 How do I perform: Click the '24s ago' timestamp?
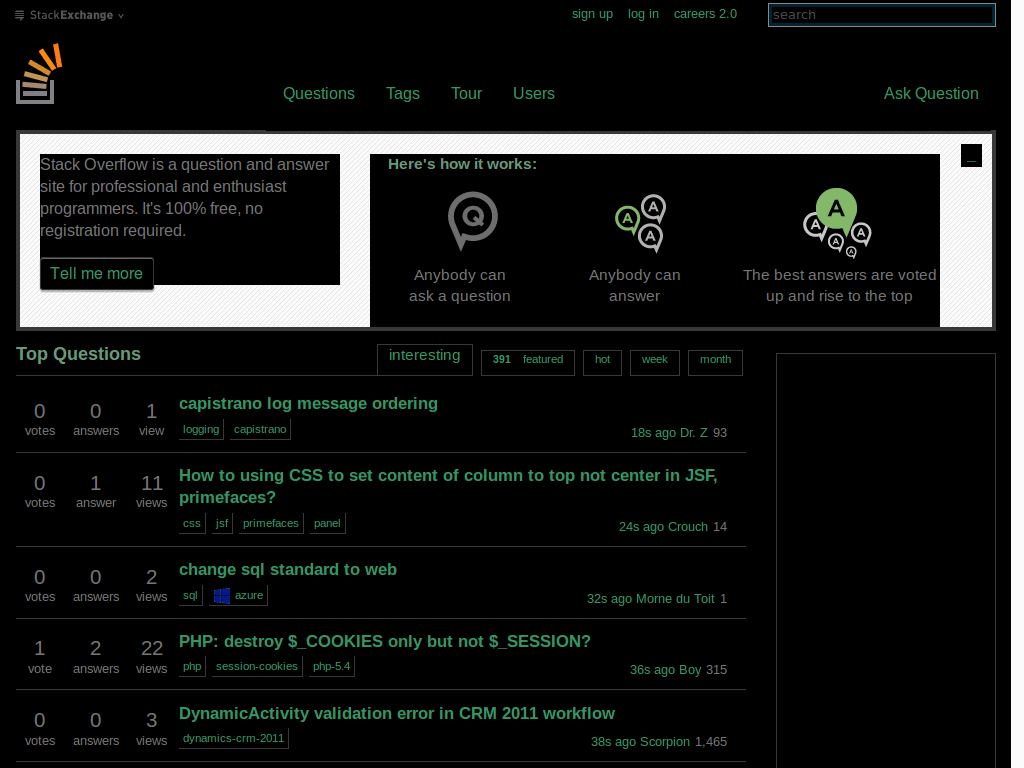[641, 527]
